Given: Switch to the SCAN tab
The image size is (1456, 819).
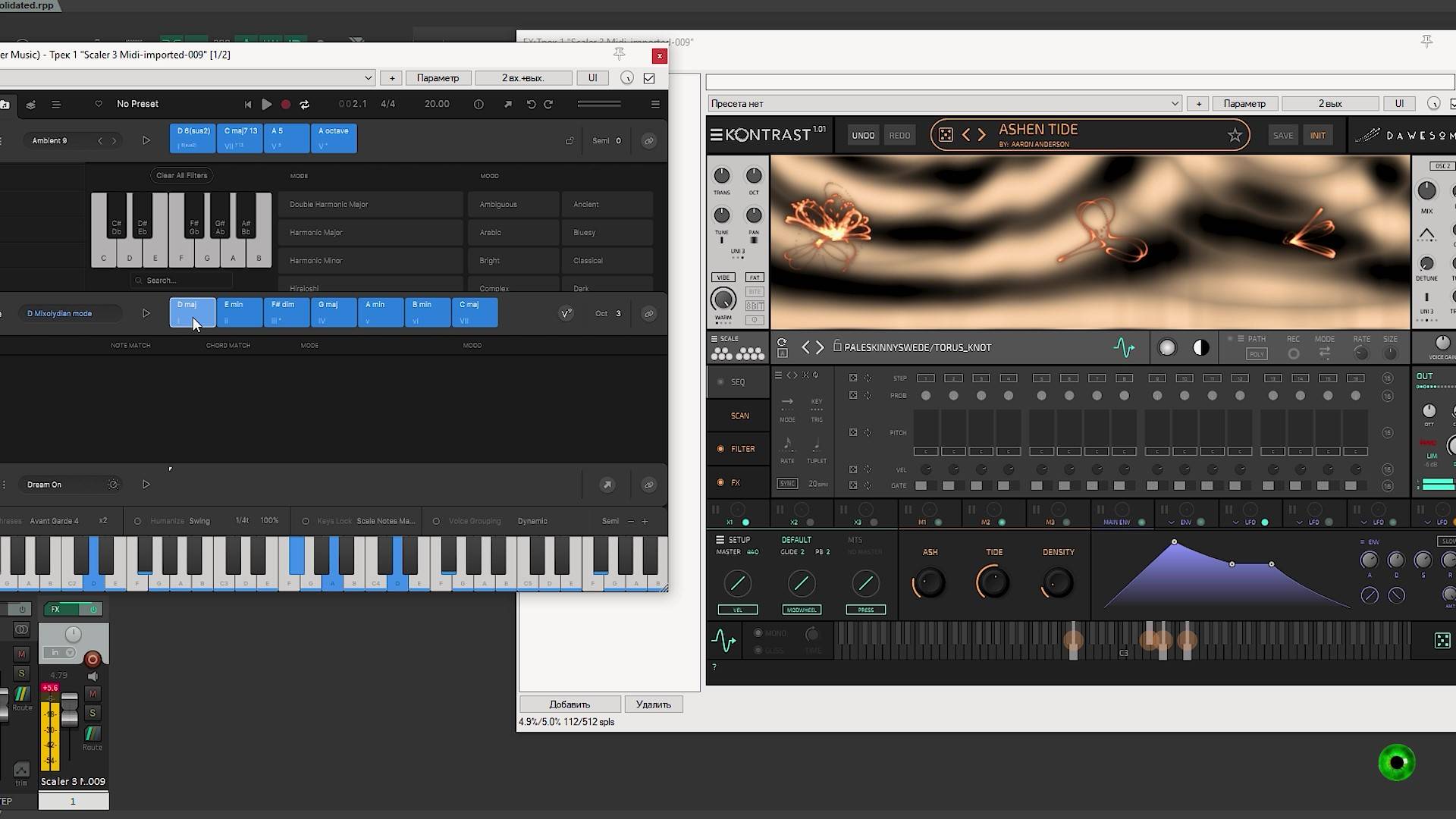Looking at the screenshot, I should point(739,416).
